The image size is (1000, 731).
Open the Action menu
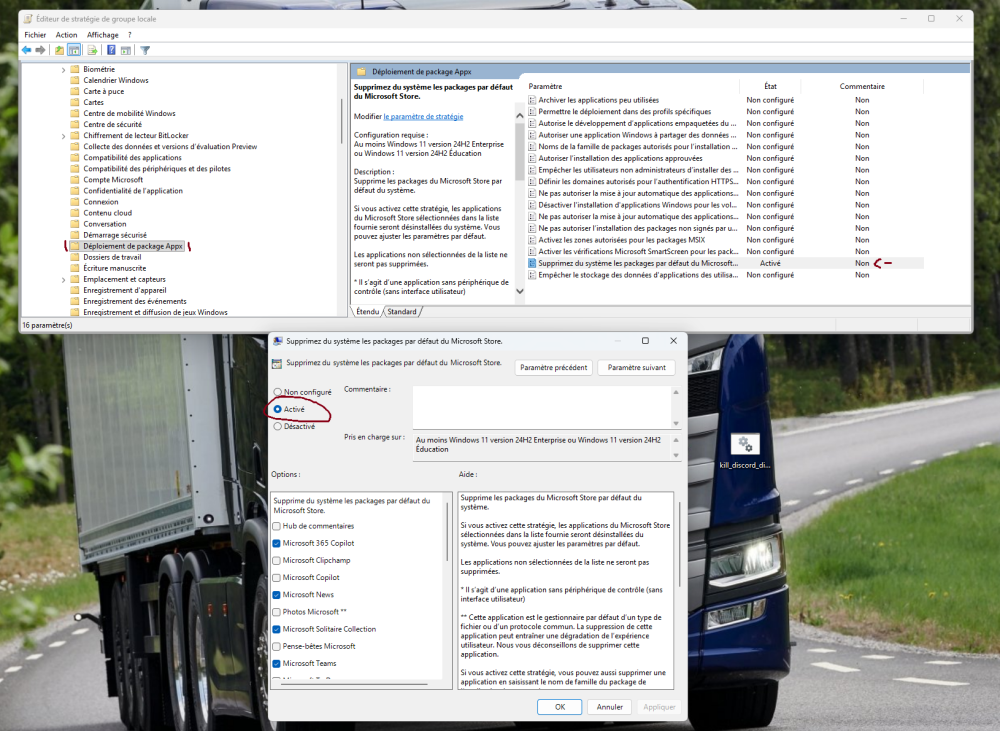click(x=66, y=35)
